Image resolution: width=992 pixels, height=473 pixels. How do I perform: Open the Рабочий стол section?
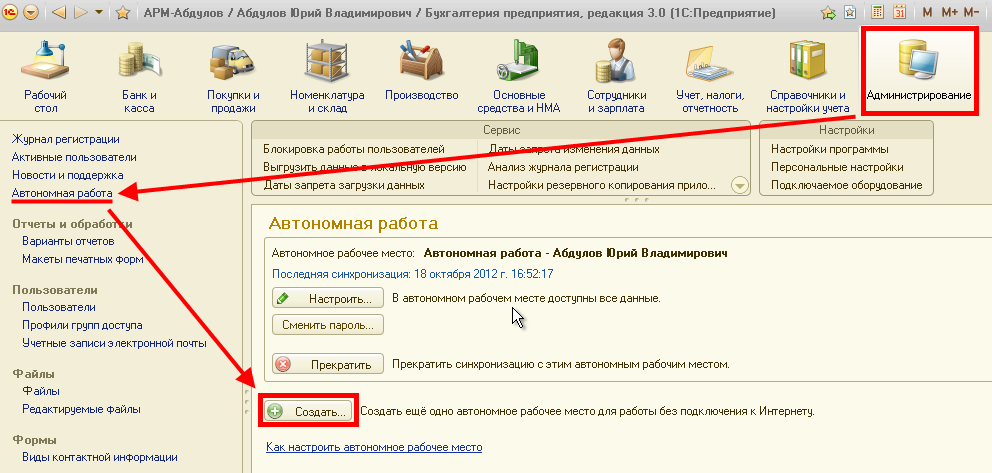[x=46, y=76]
